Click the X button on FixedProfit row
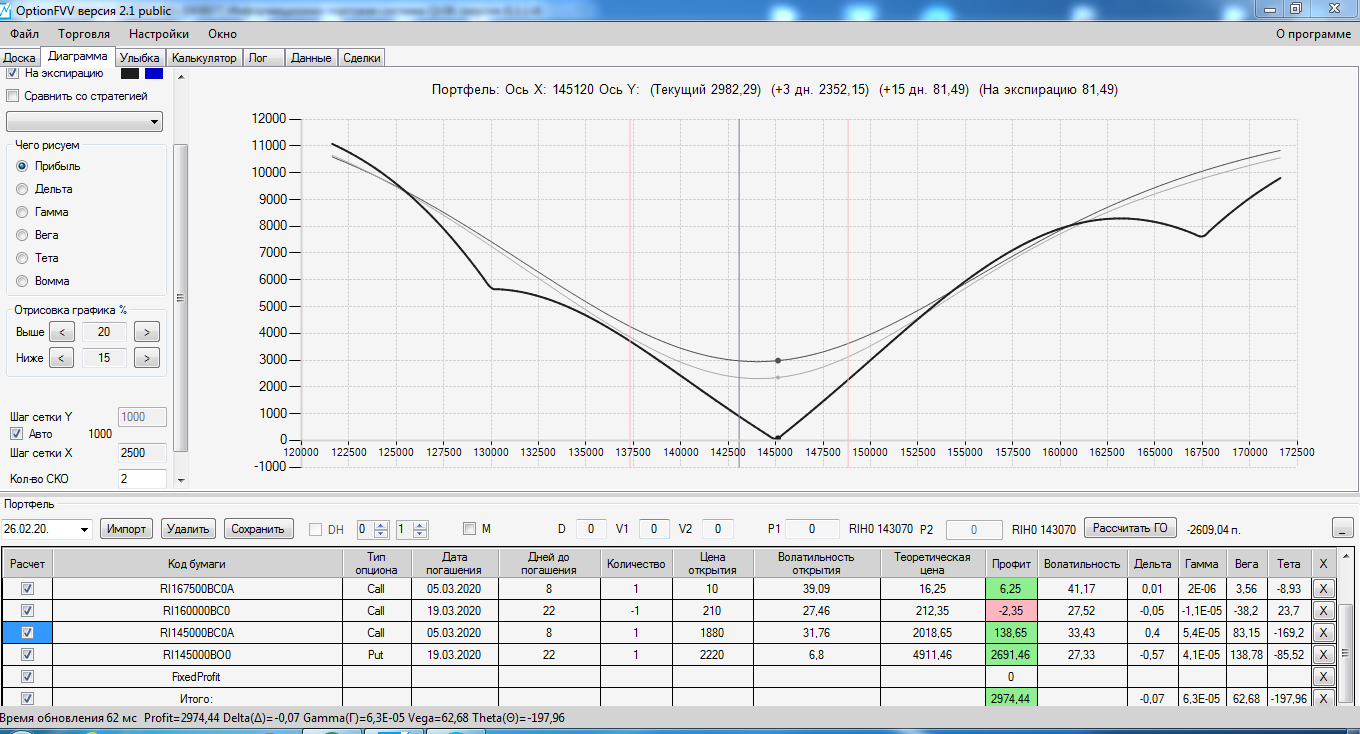 pyautogui.click(x=1323, y=677)
